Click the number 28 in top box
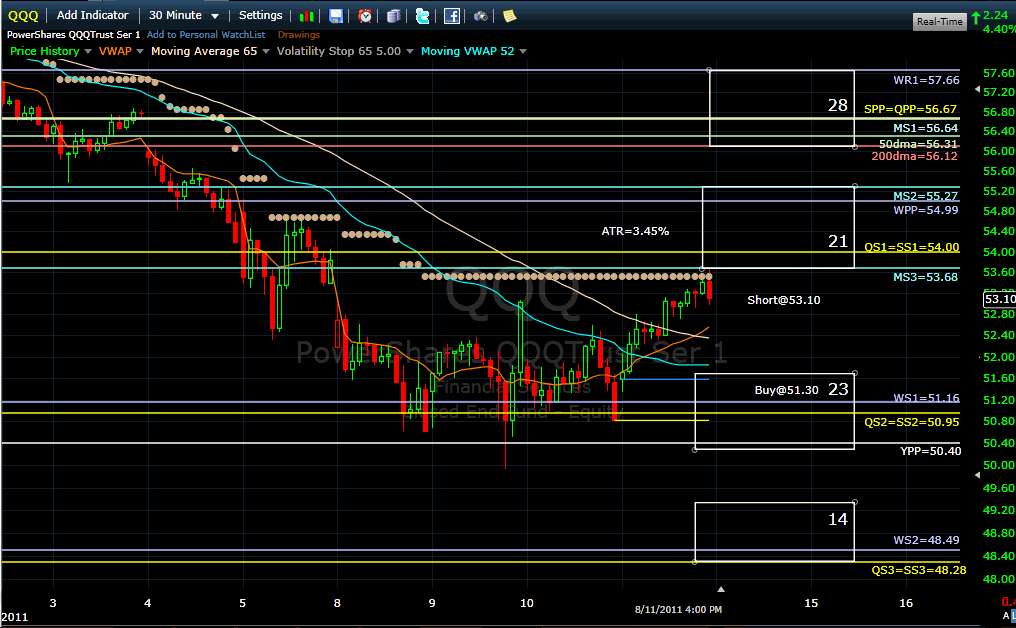1016x628 pixels. (838, 105)
